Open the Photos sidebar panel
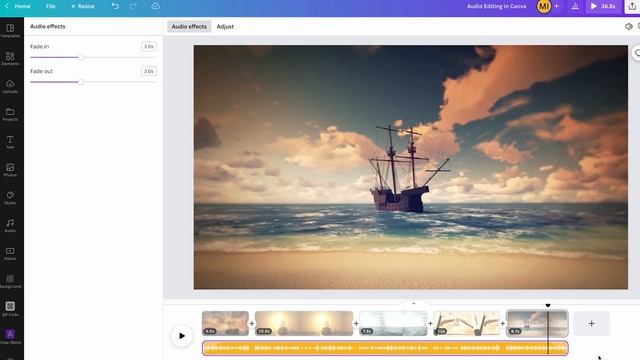Viewport: 640px width, 360px height. tap(10, 170)
